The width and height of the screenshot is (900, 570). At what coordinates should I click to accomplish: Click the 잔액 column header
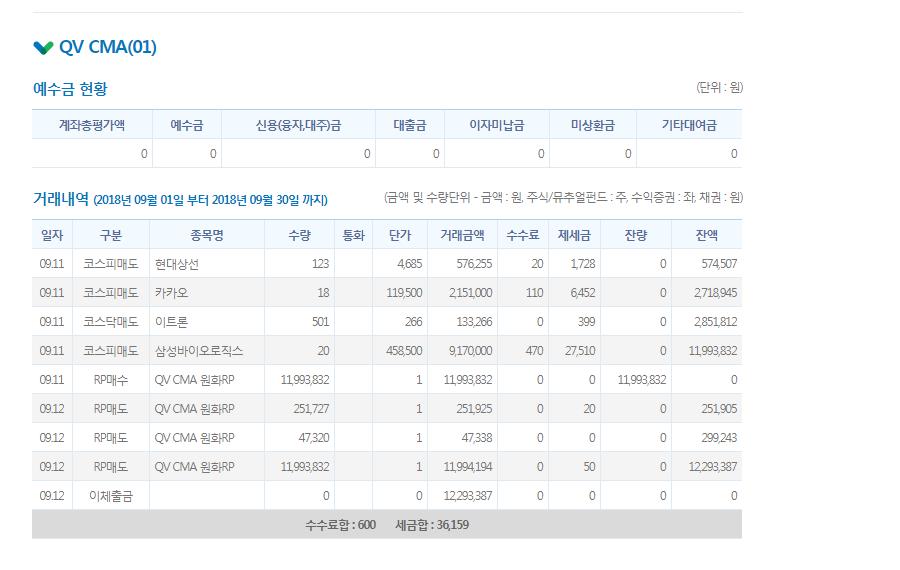pyautogui.click(x=707, y=235)
